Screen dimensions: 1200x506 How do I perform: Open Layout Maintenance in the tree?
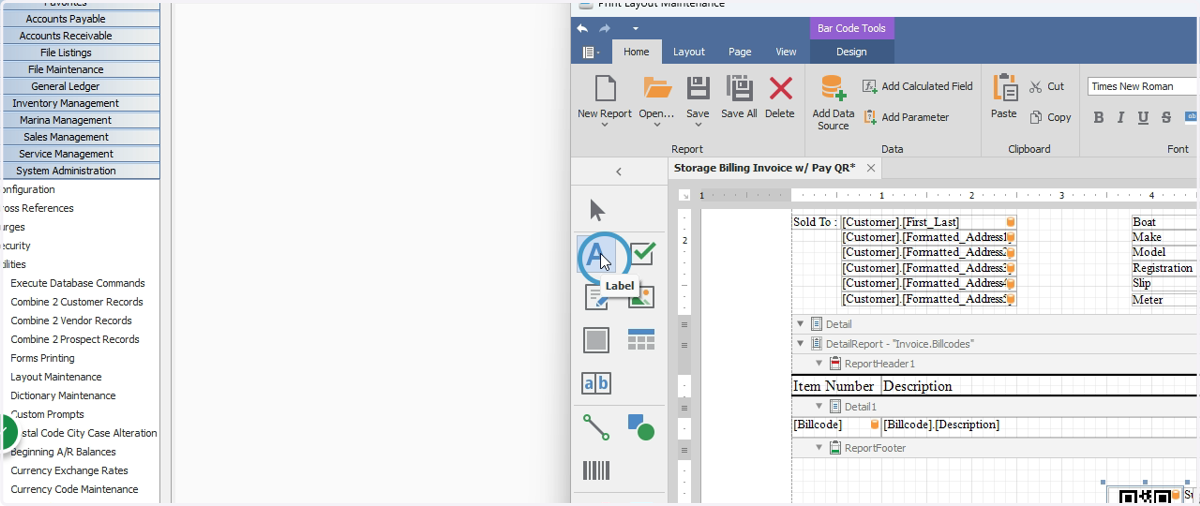pos(56,377)
